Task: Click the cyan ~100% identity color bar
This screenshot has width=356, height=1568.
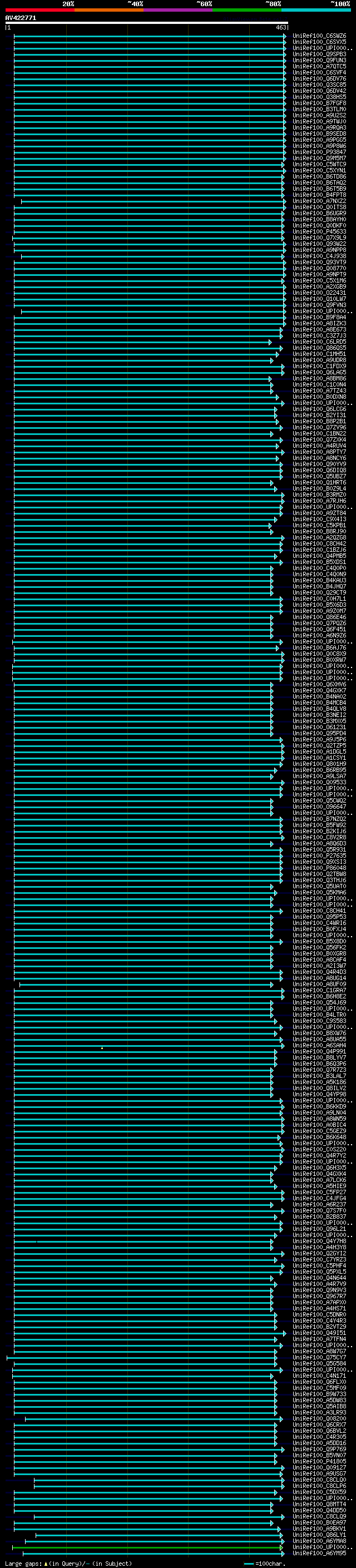Action: (316, 10)
